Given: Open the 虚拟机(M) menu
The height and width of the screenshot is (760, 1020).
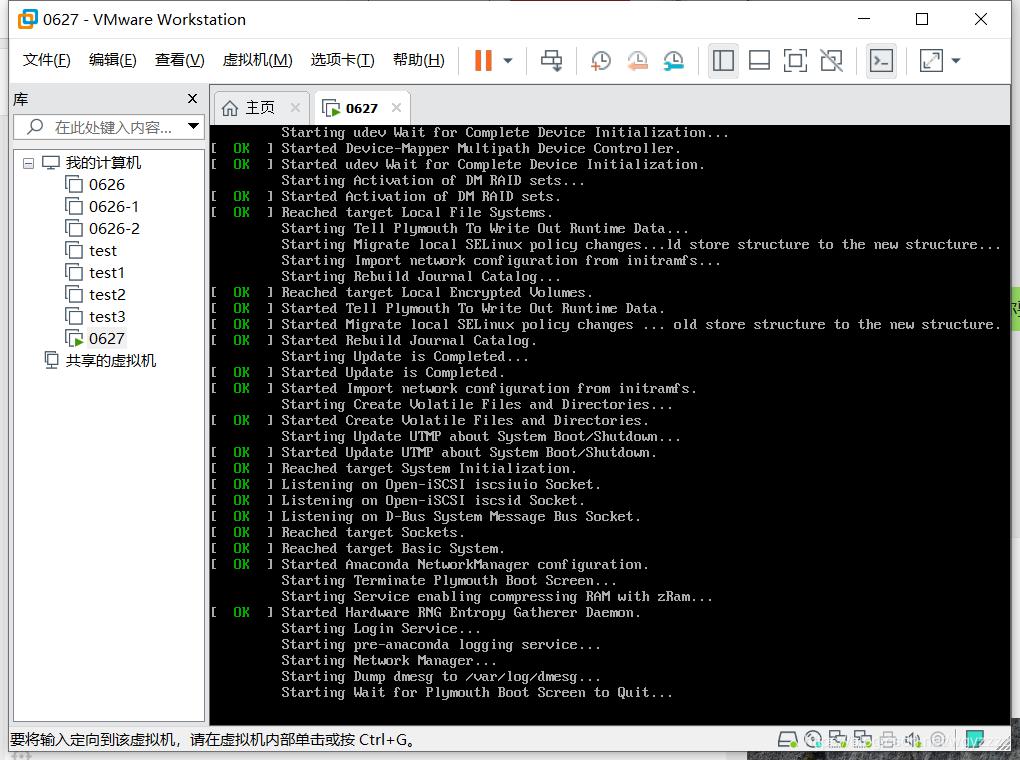Looking at the screenshot, I should click(x=257, y=60).
